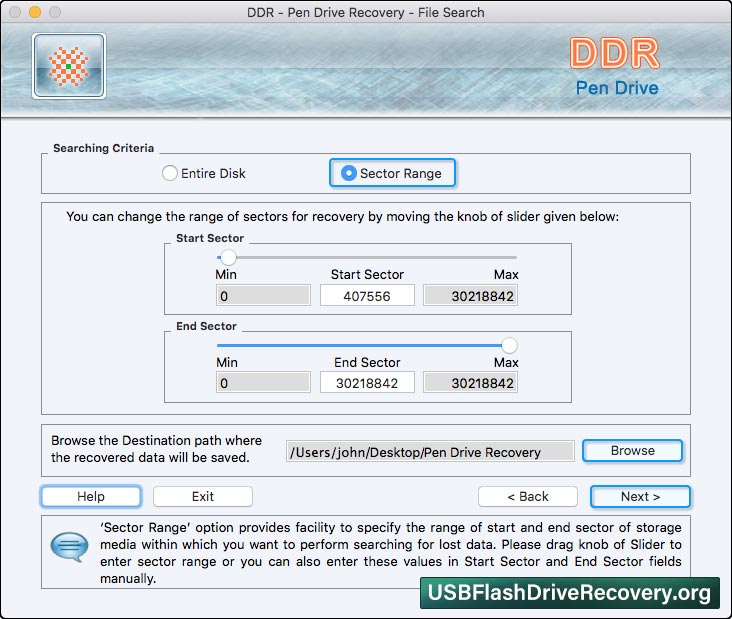Click the End Sector Max field

click(x=470, y=383)
